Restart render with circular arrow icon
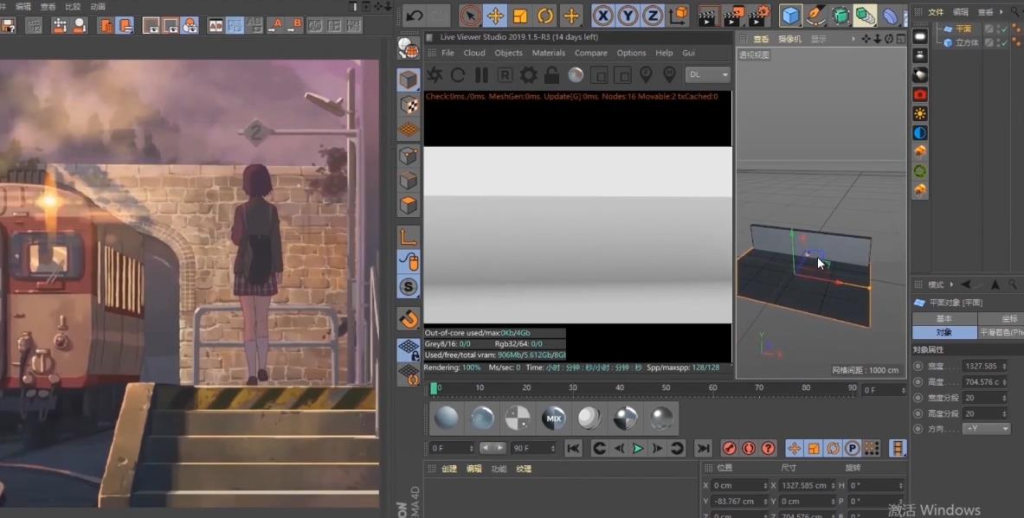This screenshot has width=1024, height=518. coord(458,75)
